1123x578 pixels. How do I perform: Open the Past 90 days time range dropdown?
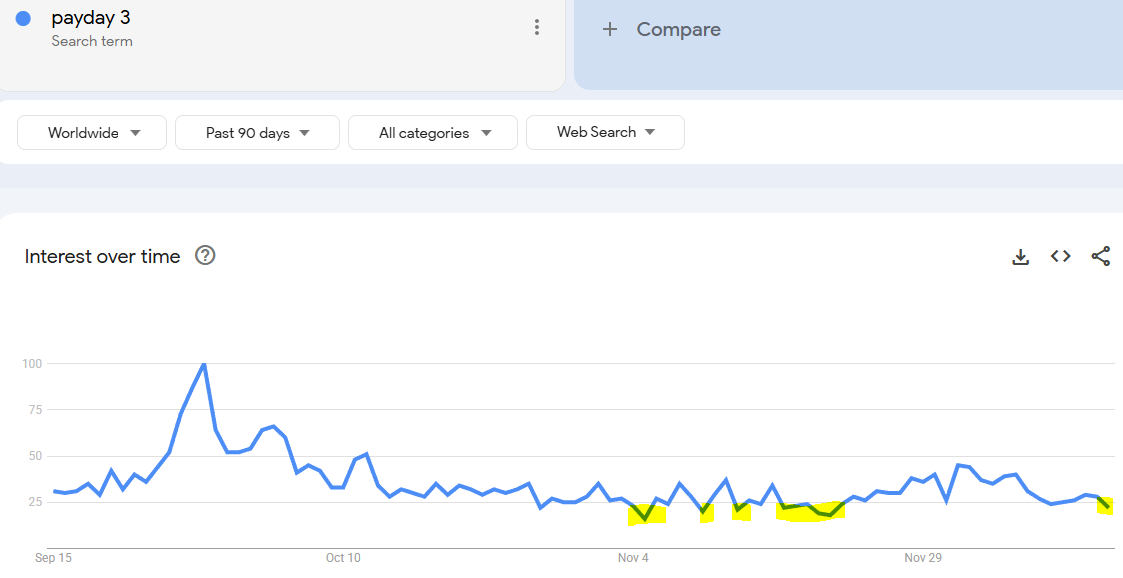click(257, 133)
